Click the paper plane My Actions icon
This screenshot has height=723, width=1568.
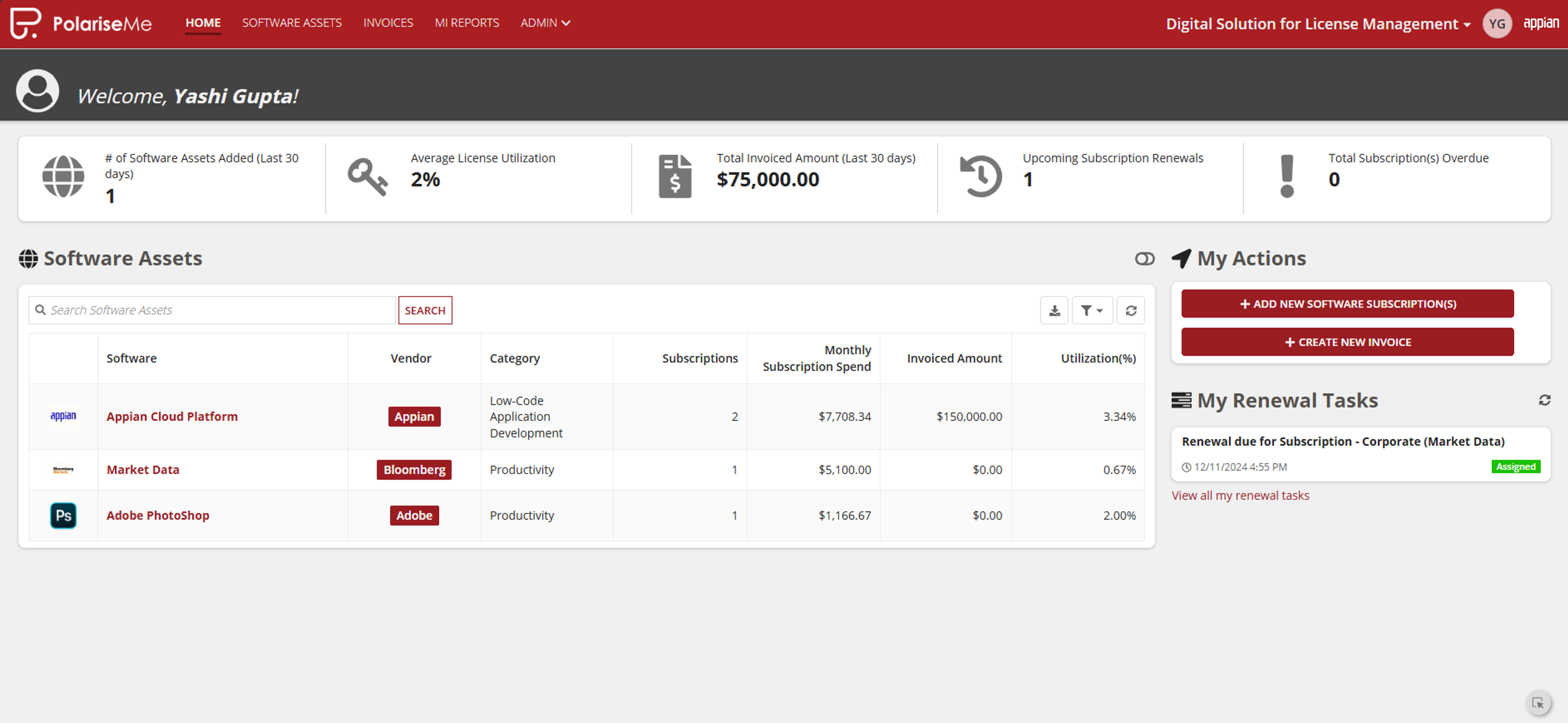click(1181, 259)
